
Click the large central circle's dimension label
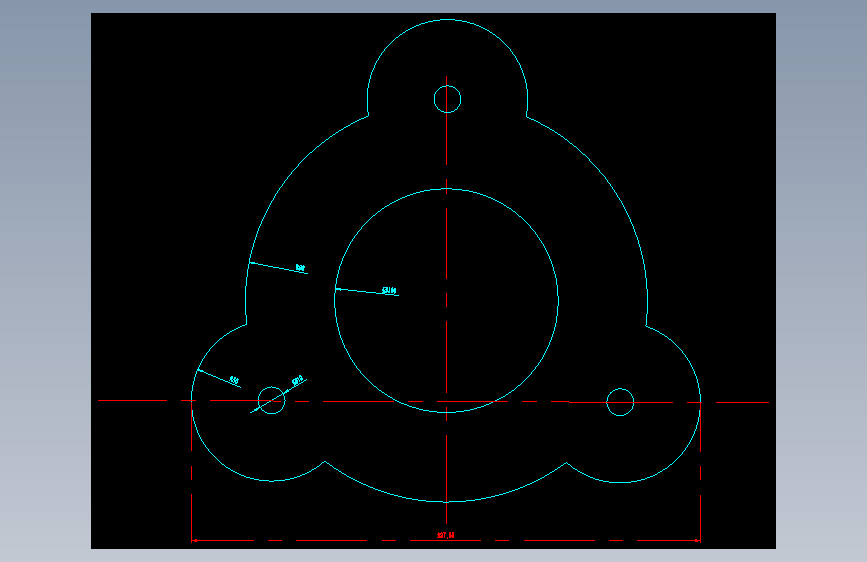(389, 290)
